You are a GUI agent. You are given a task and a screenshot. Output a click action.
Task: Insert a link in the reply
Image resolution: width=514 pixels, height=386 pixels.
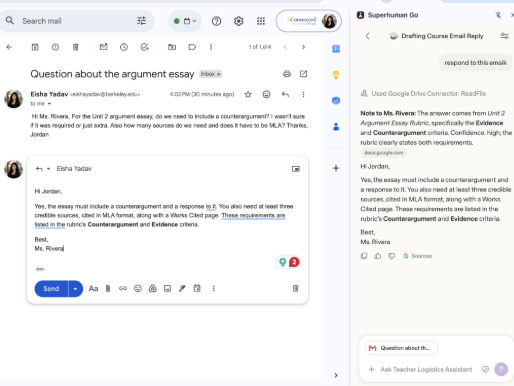click(x=123, y=288)
